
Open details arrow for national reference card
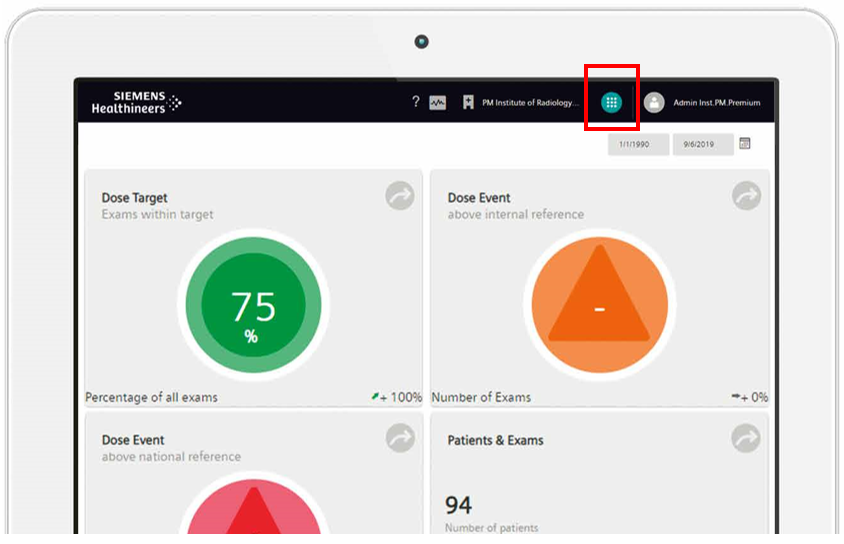coord(400,438)
